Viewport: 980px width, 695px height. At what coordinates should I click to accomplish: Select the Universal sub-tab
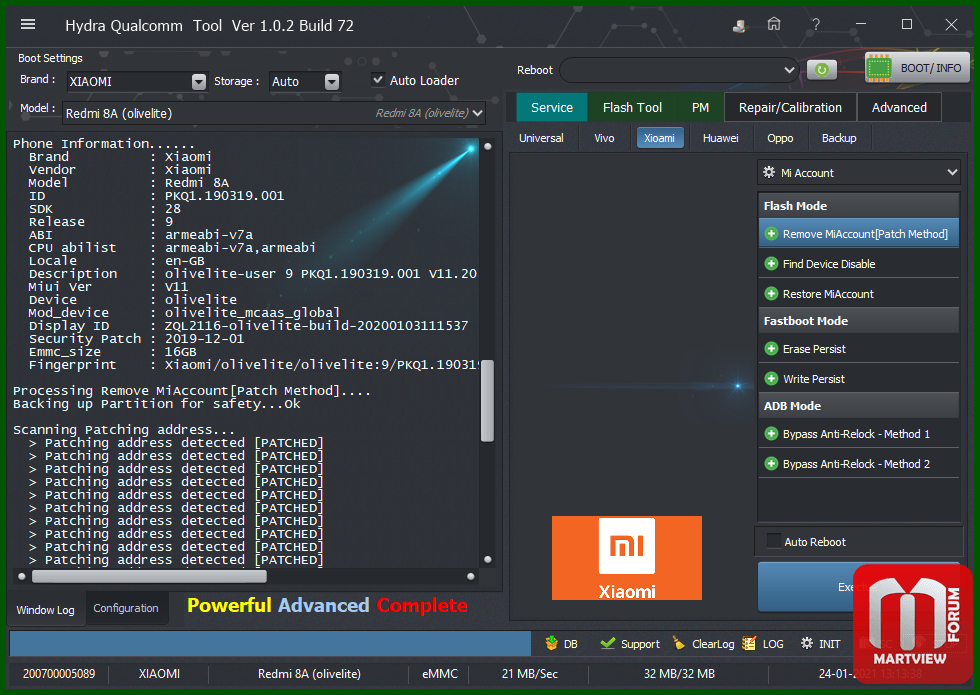pyautogui.click(x=541, y=138)
